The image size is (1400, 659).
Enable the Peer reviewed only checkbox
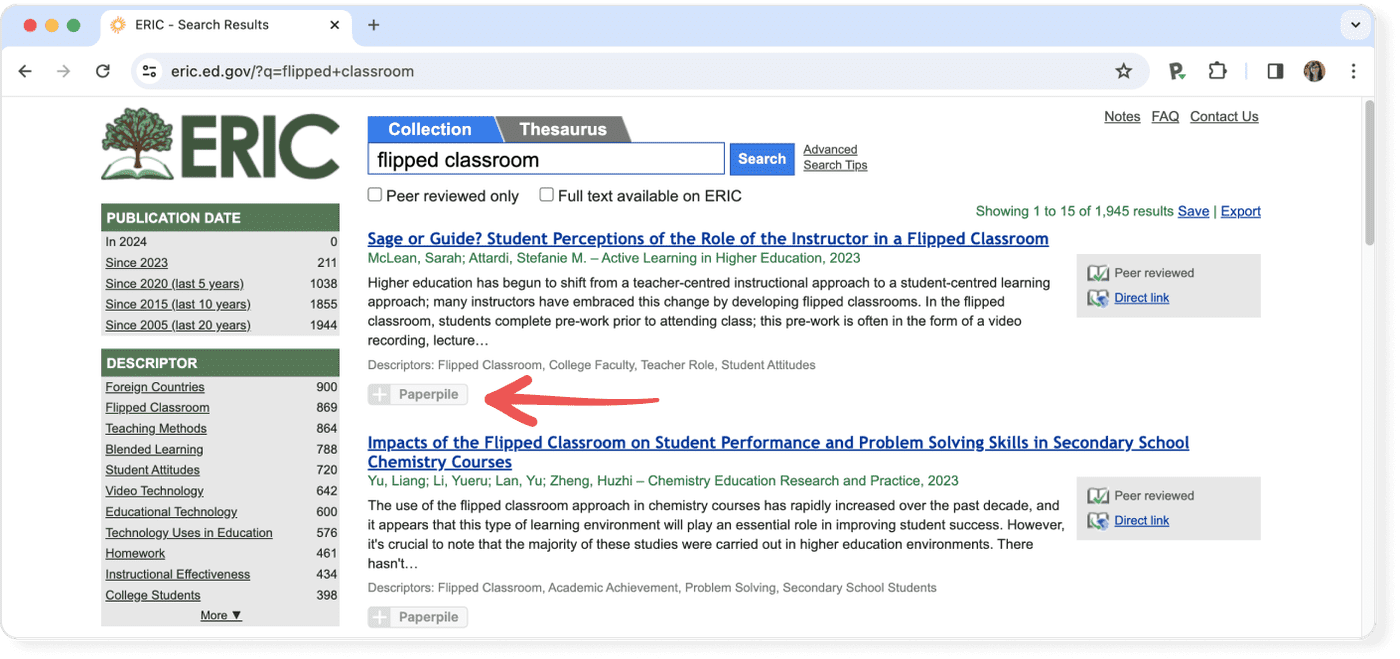[375, 195]
